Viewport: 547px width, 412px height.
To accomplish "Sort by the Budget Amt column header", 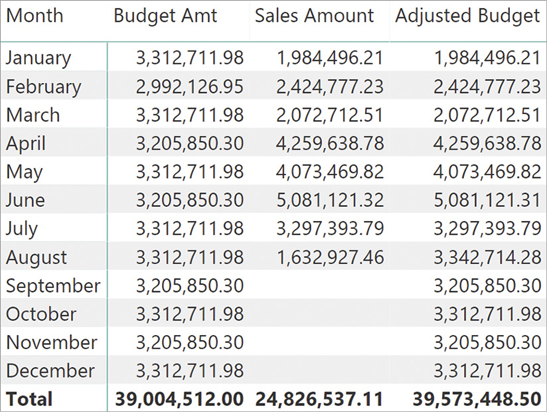I will click(165, 17).
